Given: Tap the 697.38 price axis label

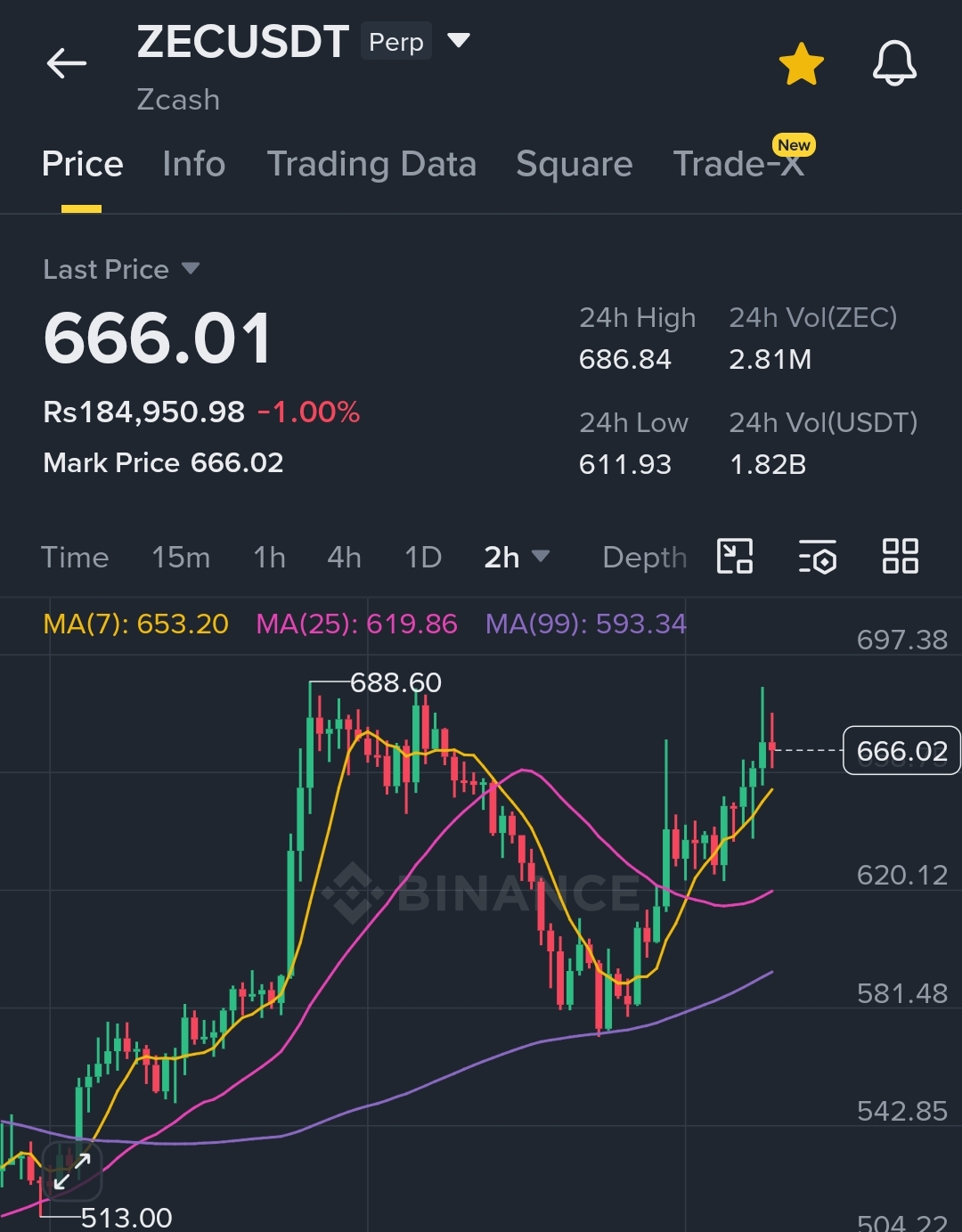Looking at the screenshot, I should coord(901,640).
